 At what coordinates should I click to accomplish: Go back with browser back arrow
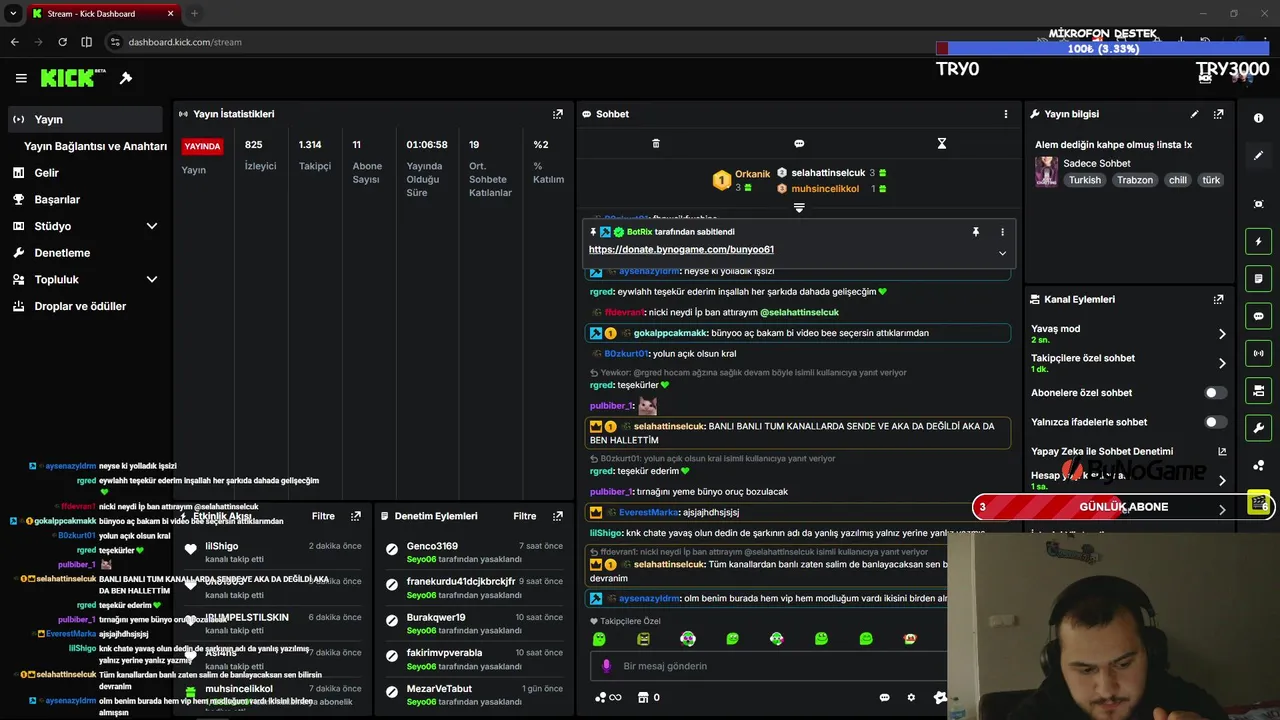pyautogui.click(x=14, y=42)
